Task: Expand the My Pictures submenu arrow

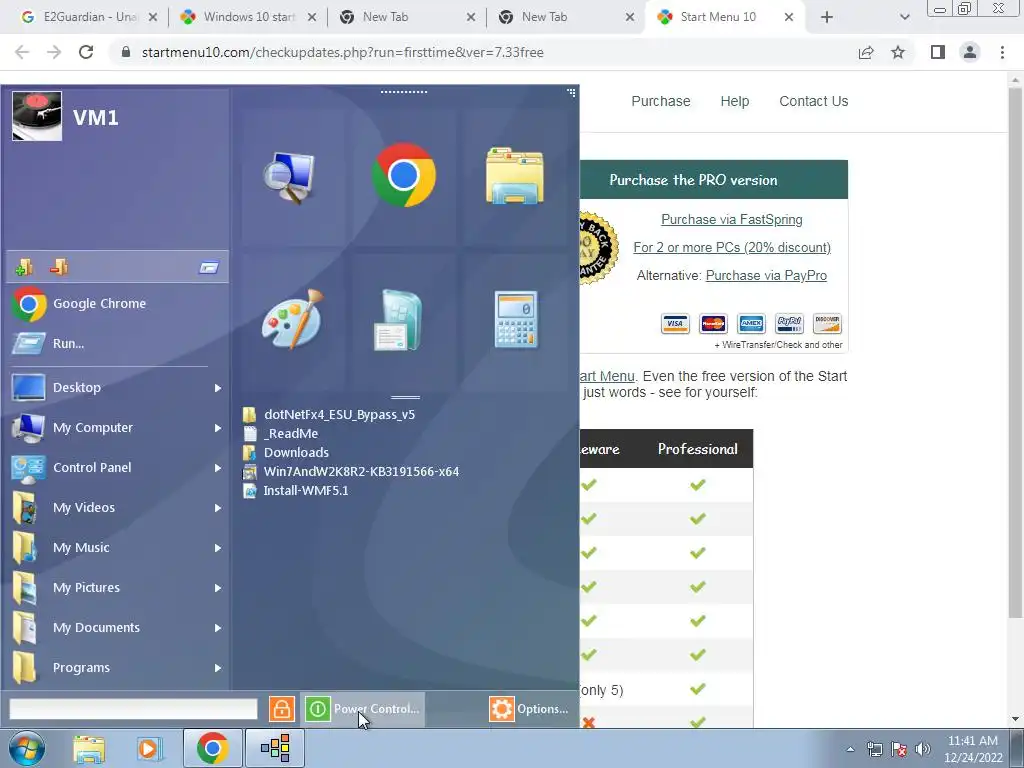Action: tap(218, 588)
